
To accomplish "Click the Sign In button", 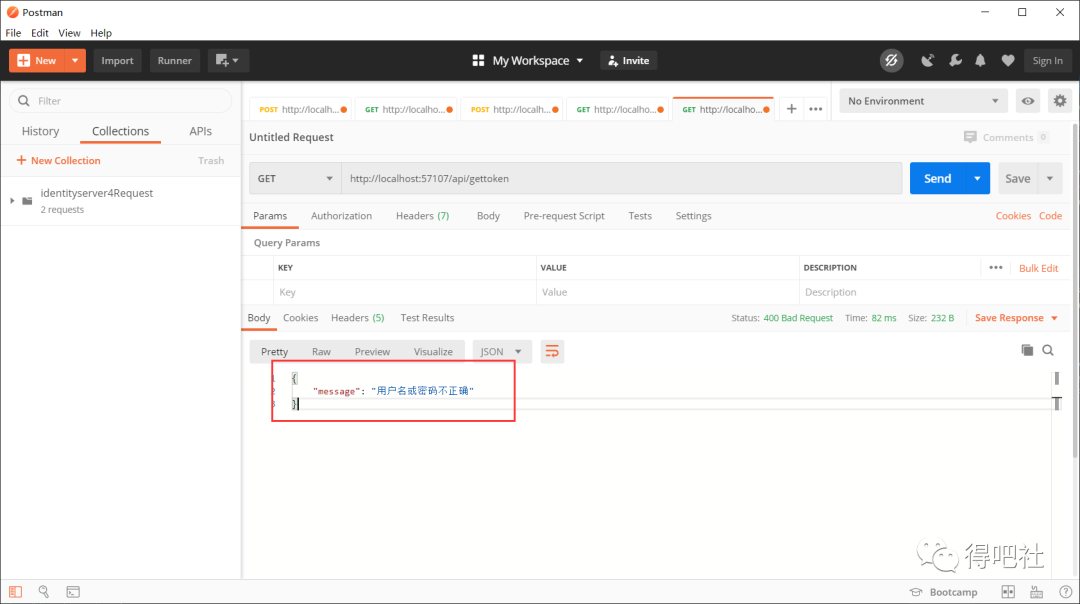I will (1047, 61).
